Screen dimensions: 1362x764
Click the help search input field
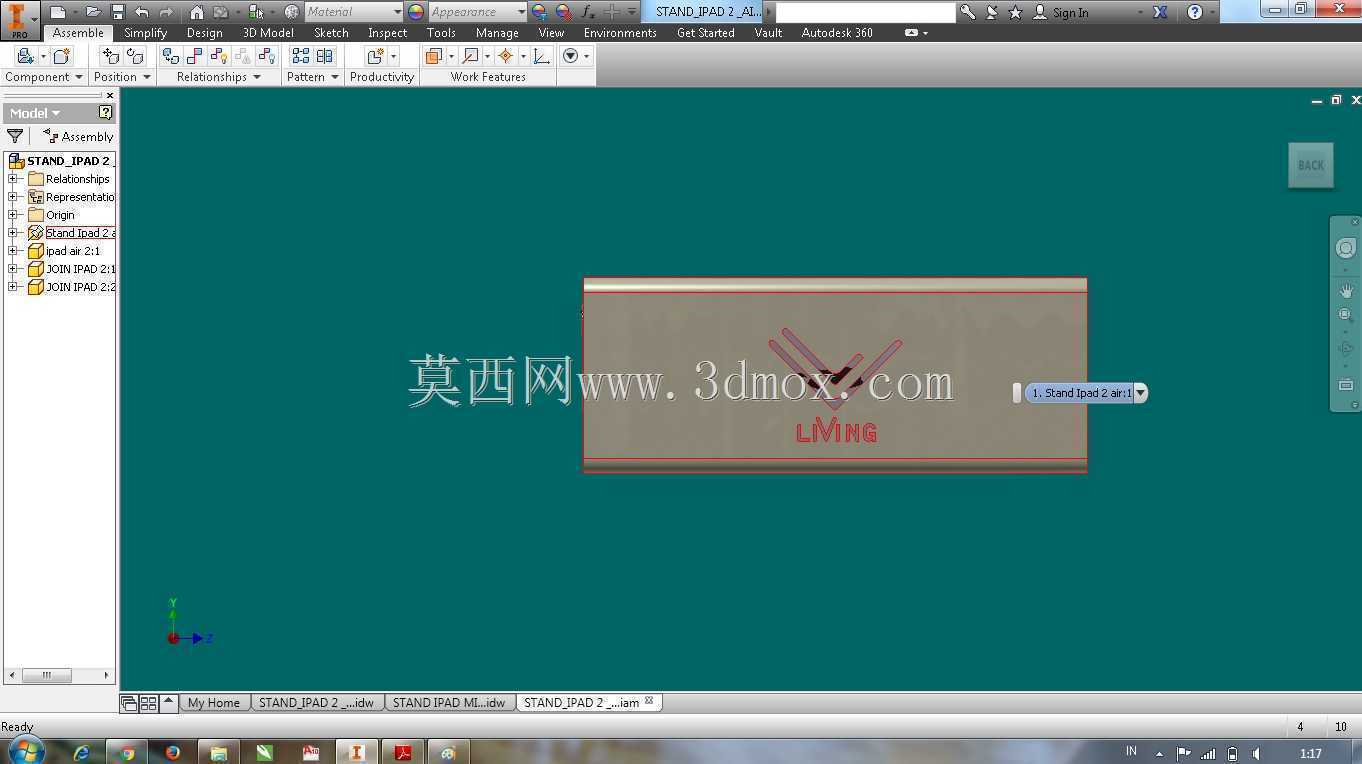tap(865, 12)
